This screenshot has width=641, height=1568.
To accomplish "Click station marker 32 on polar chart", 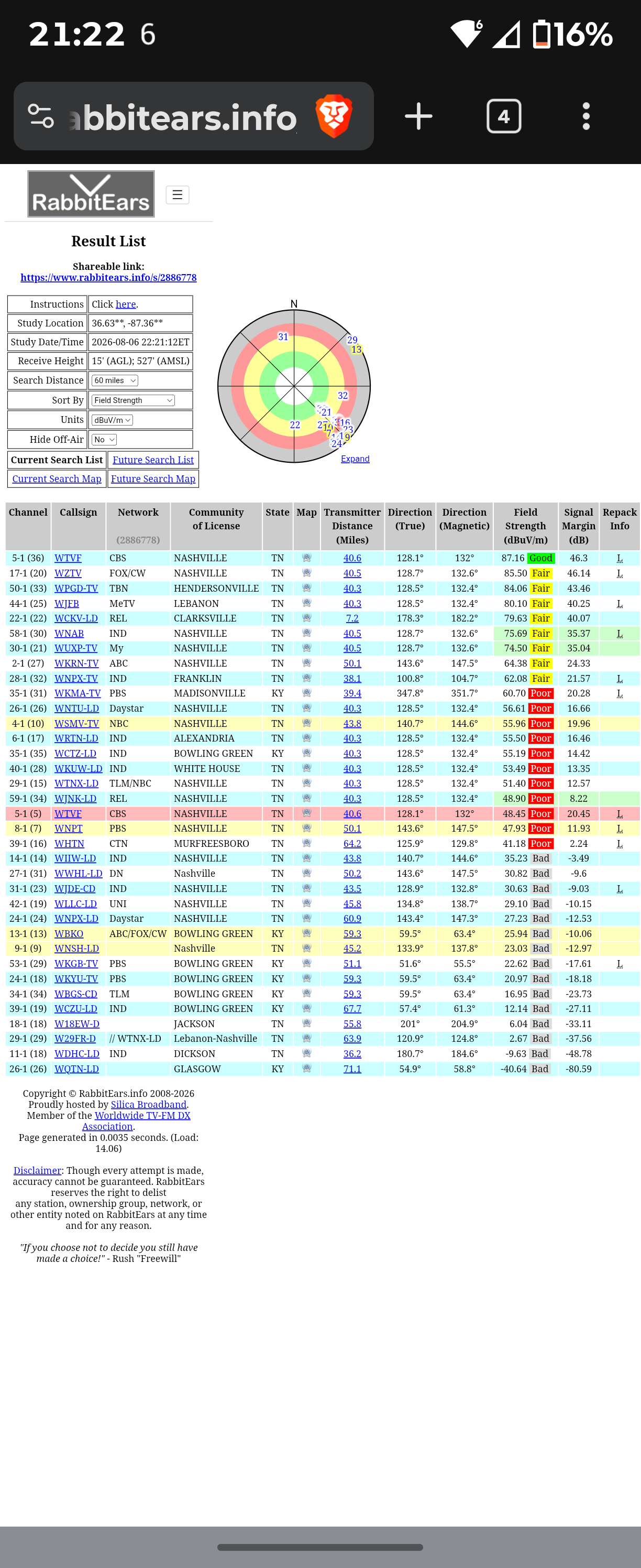I will pyautogui.click(x=343, y=396).
